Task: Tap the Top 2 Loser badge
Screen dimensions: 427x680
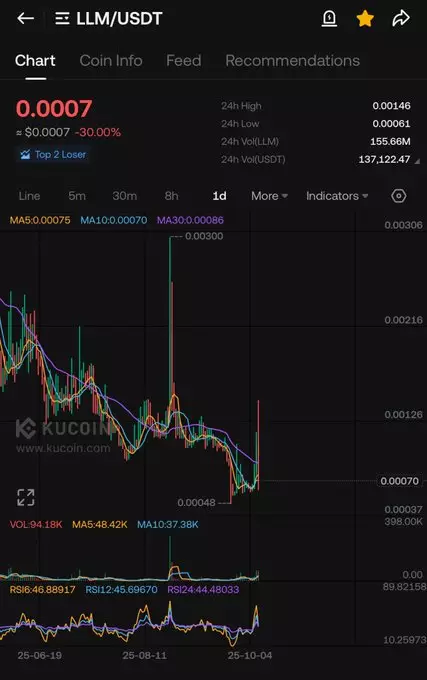Action: coord(53,154)
